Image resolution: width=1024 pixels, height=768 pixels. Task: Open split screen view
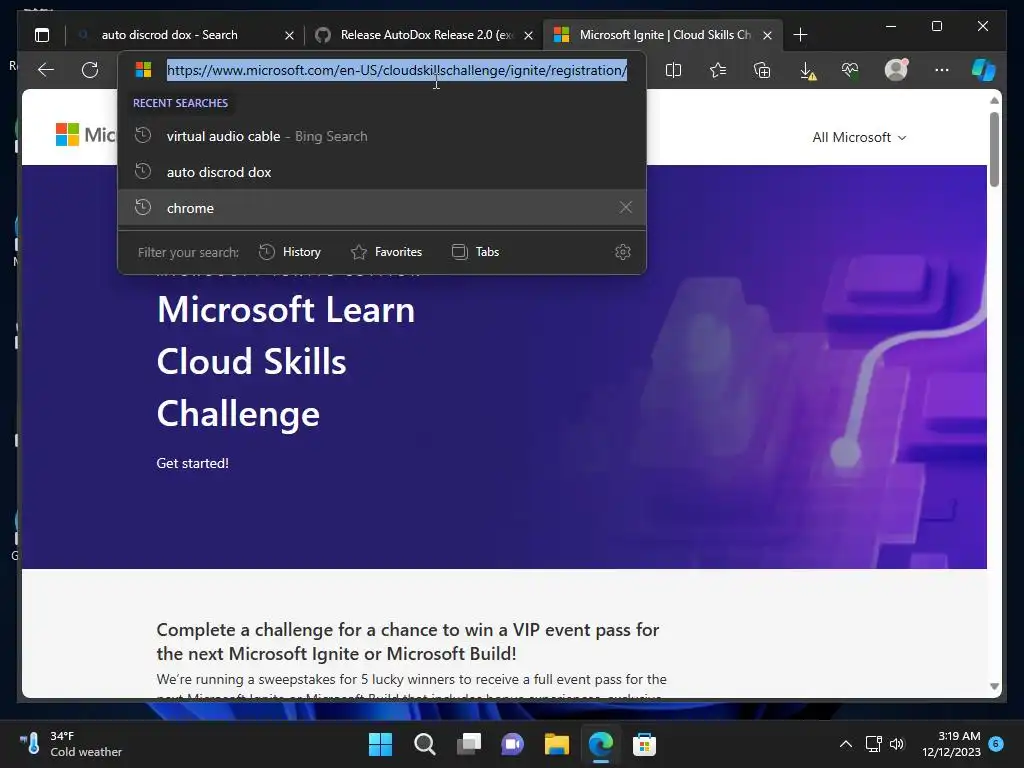tap(673, 70)
